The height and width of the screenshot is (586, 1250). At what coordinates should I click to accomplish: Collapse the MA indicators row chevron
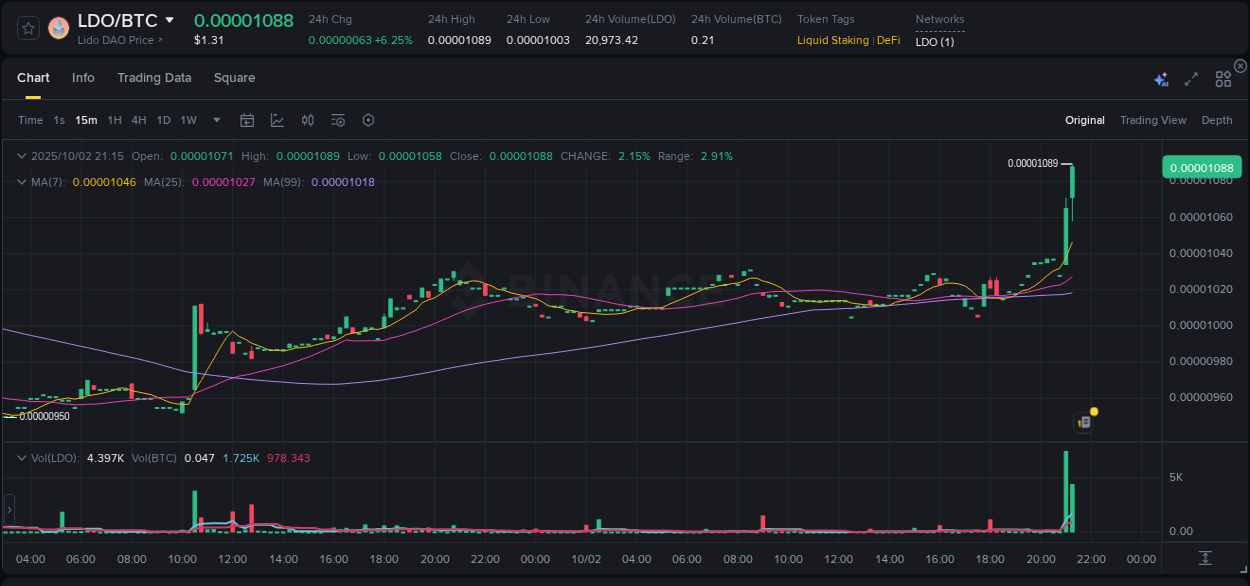(x=20, y=182)
